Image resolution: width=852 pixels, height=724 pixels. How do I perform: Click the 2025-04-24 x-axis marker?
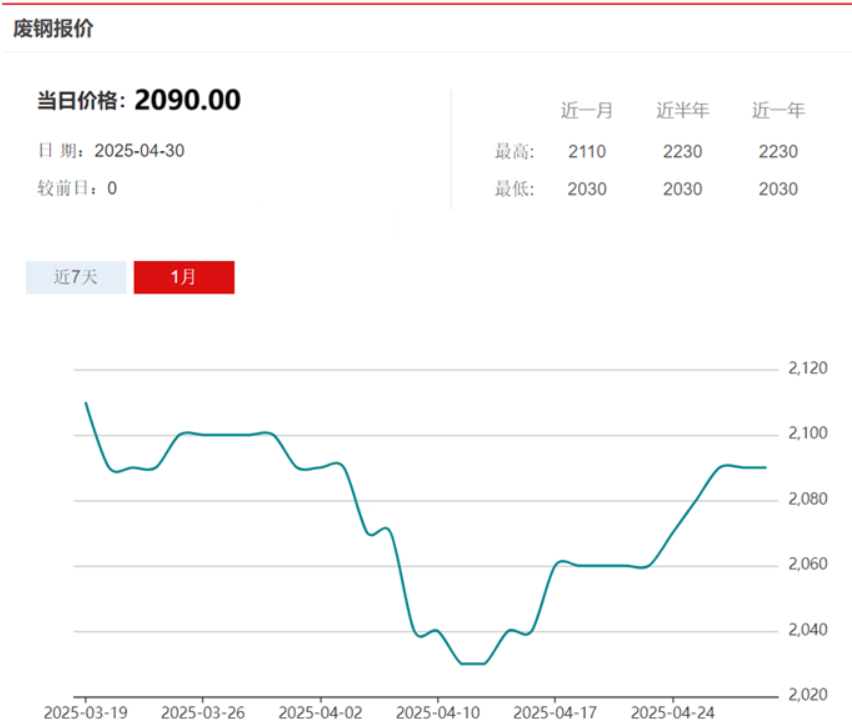click(x=673, y=713)
